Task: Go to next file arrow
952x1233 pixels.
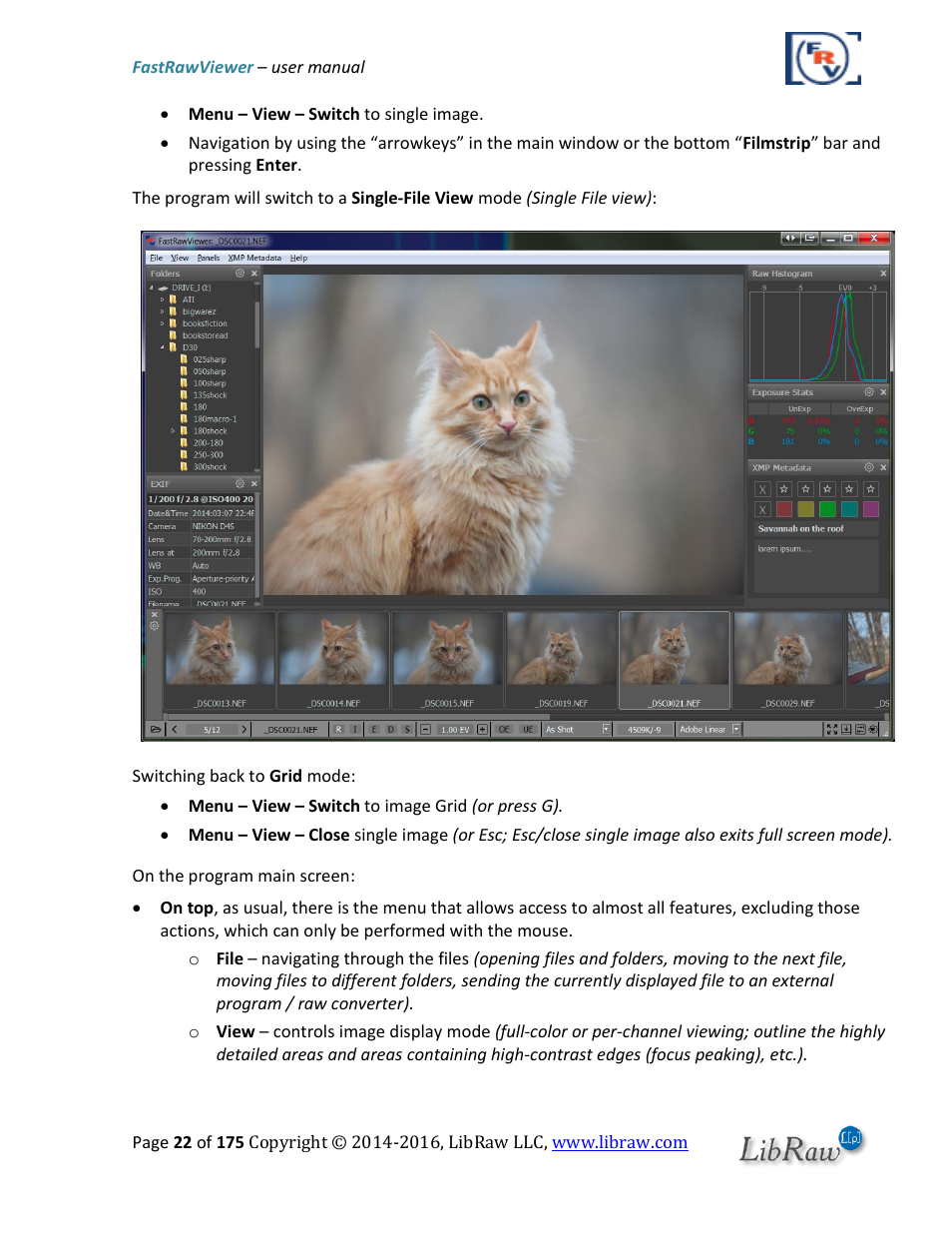Action: coord(243,729)
